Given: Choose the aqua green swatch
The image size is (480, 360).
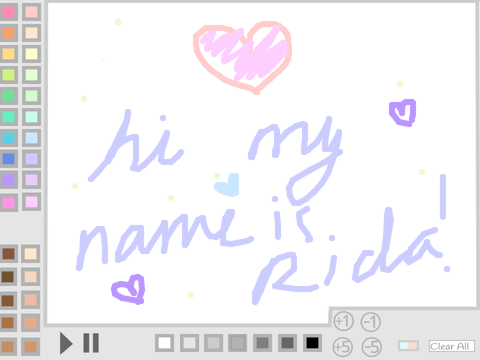Looking at the screenshot, I should tap(9, 117).
